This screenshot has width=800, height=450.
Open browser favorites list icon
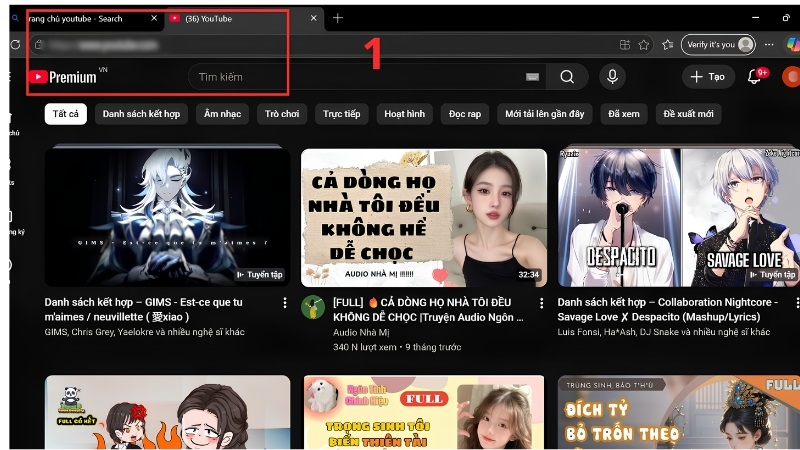click(668, 45)
